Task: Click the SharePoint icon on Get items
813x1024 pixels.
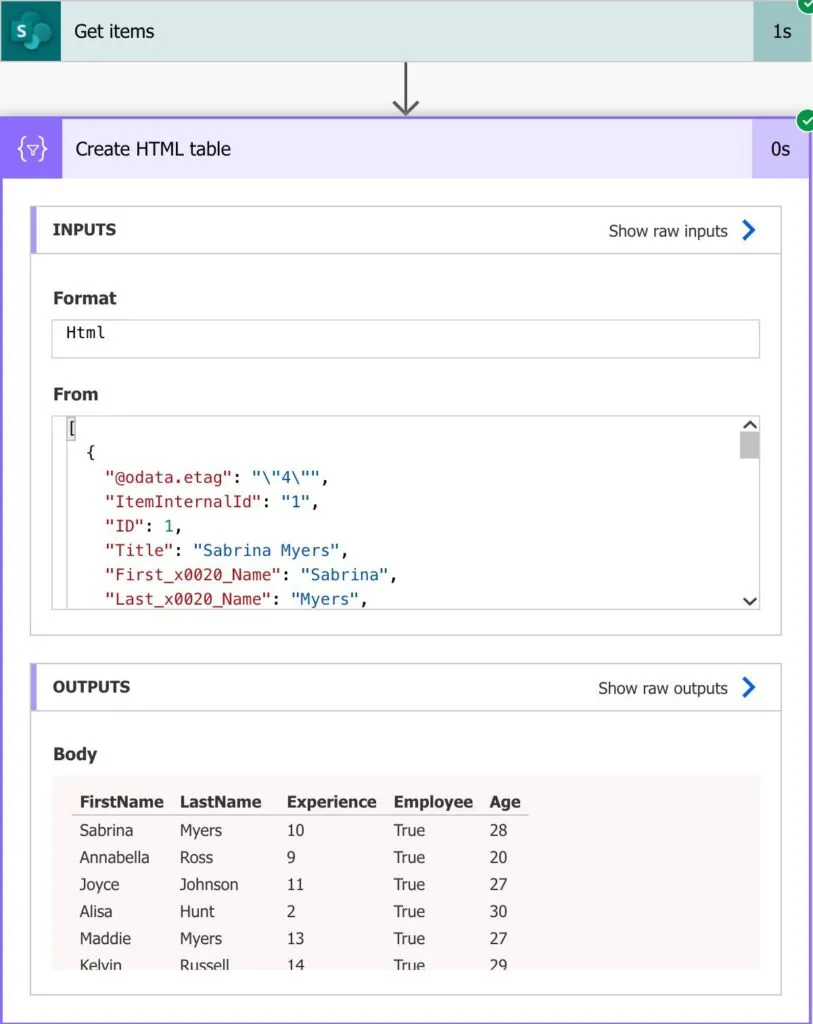Action: pyautogui.click(x=30, y=31)
